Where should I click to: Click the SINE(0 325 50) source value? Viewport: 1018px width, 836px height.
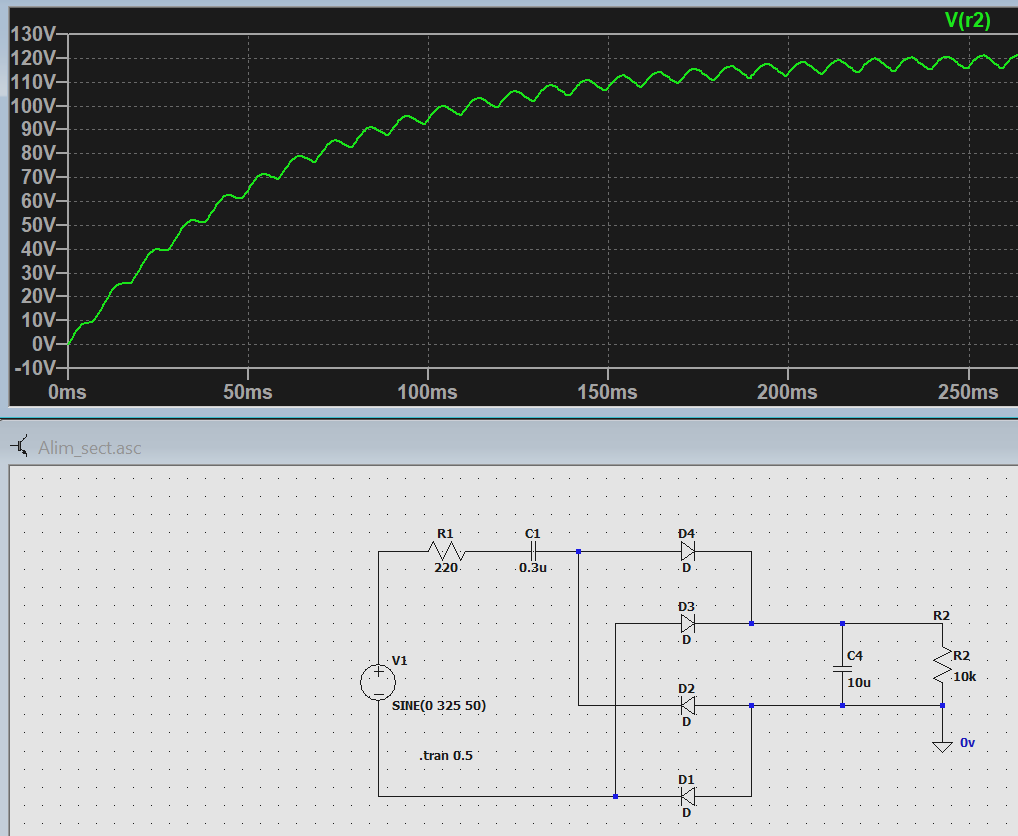click(x=439, y=706)
